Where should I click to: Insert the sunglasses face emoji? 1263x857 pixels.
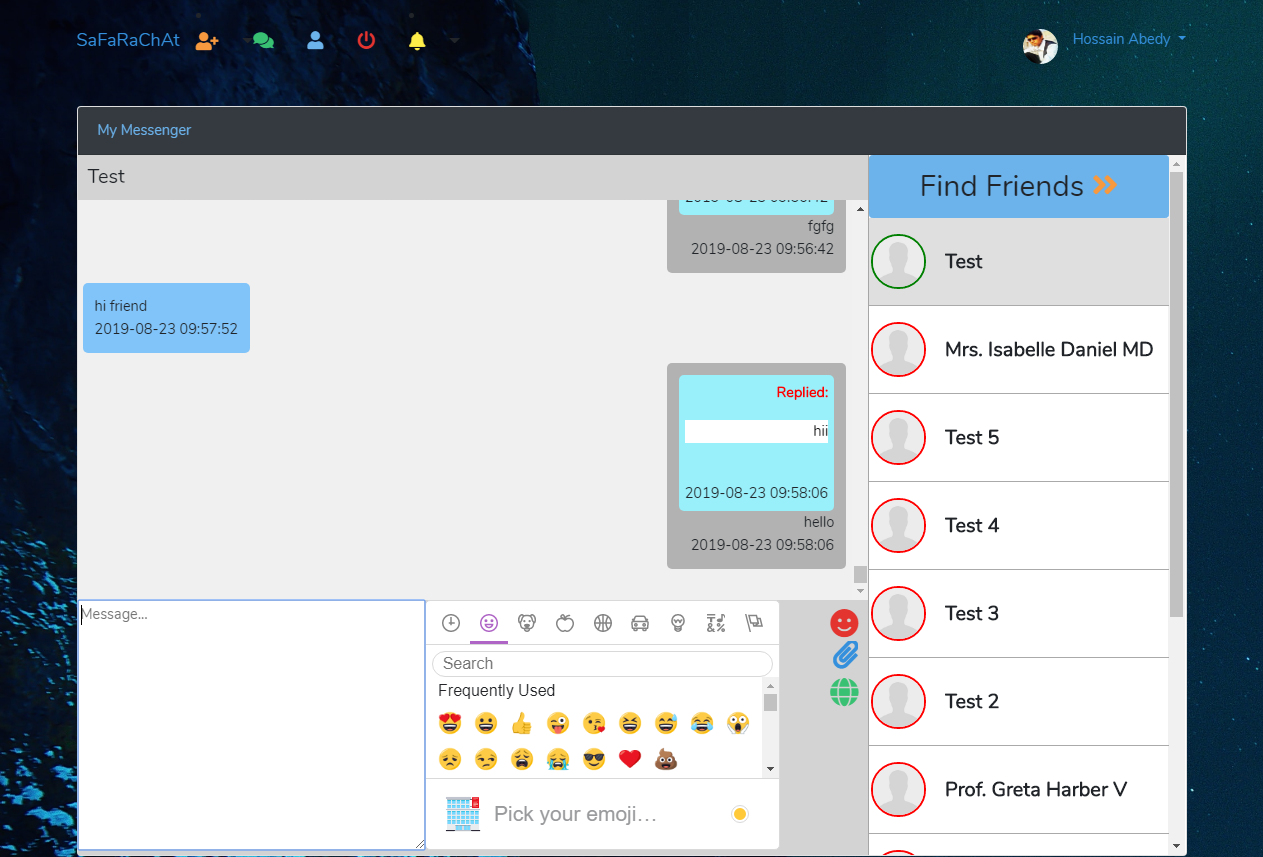click(594, 759)
